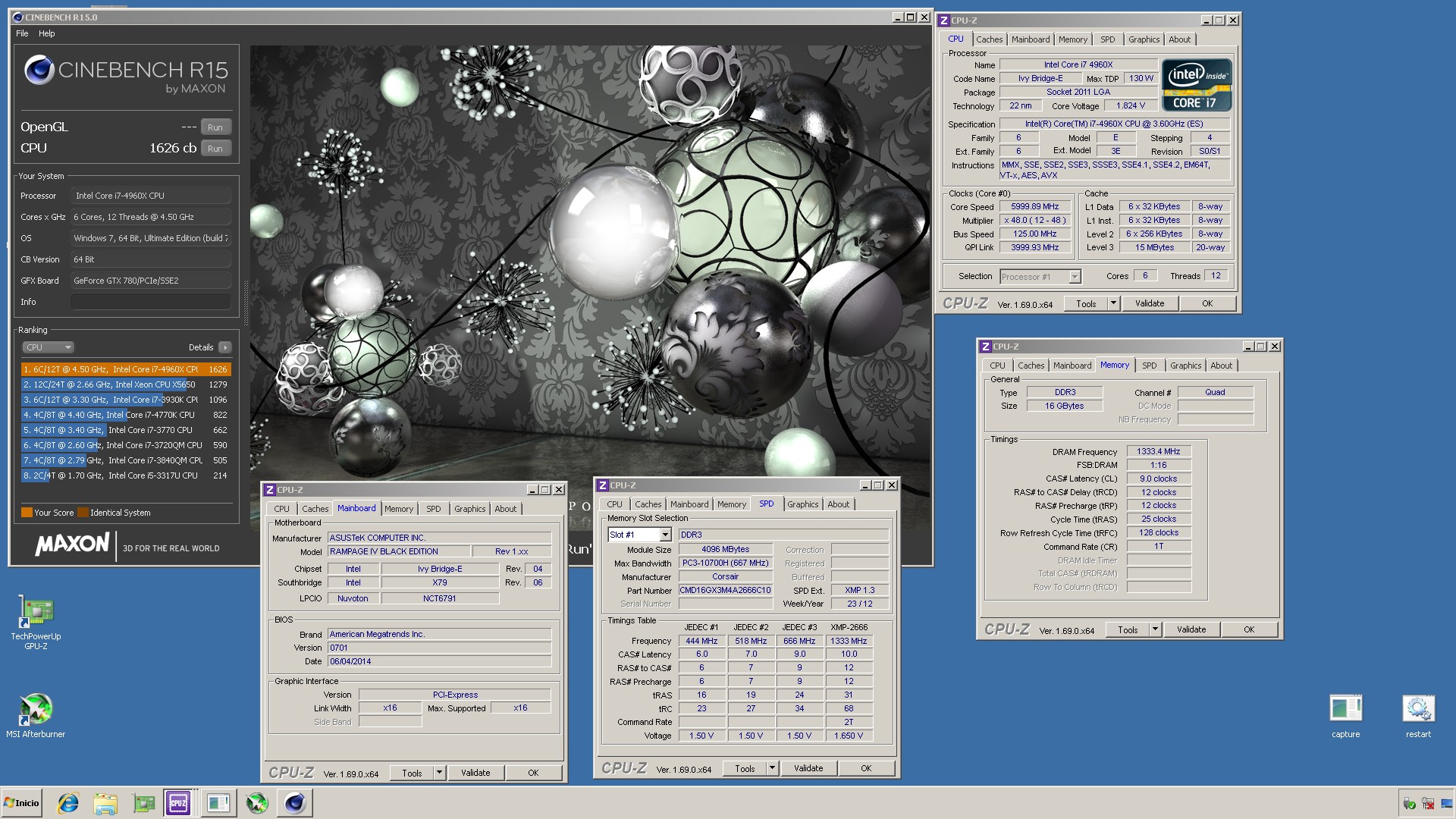The height and width of the screenshot is (819, 1456).
Task: Click Part Number CMD16GX3M4A2666C10 field
Action: coord(725,591)
